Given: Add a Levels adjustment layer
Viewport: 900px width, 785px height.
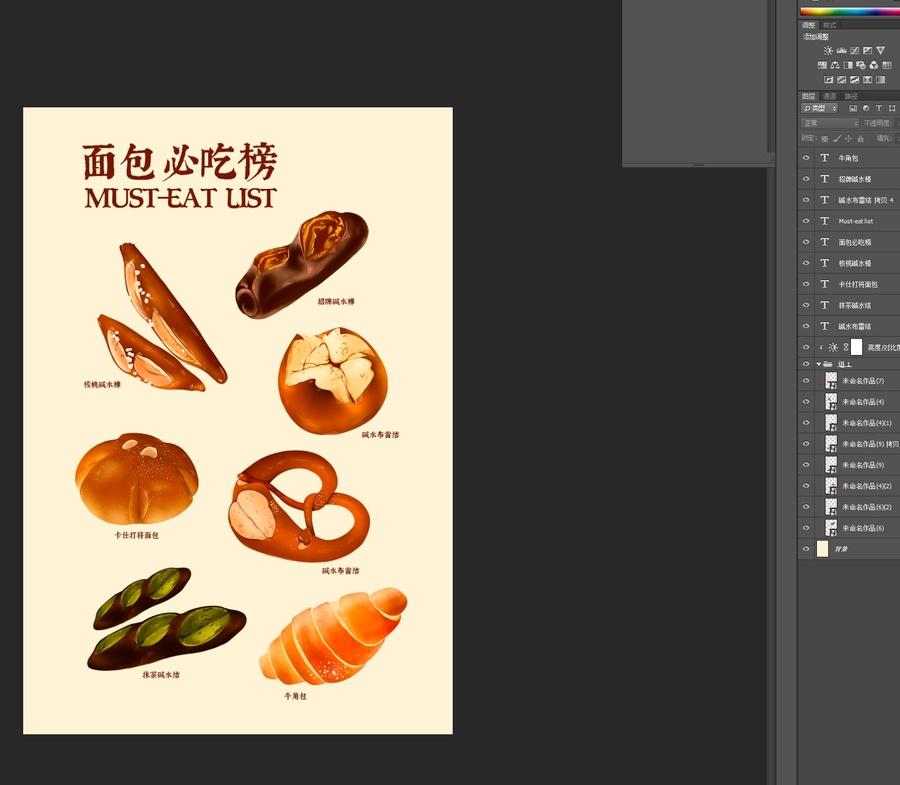Looking at the screenshot, I should tap(841, 50).
